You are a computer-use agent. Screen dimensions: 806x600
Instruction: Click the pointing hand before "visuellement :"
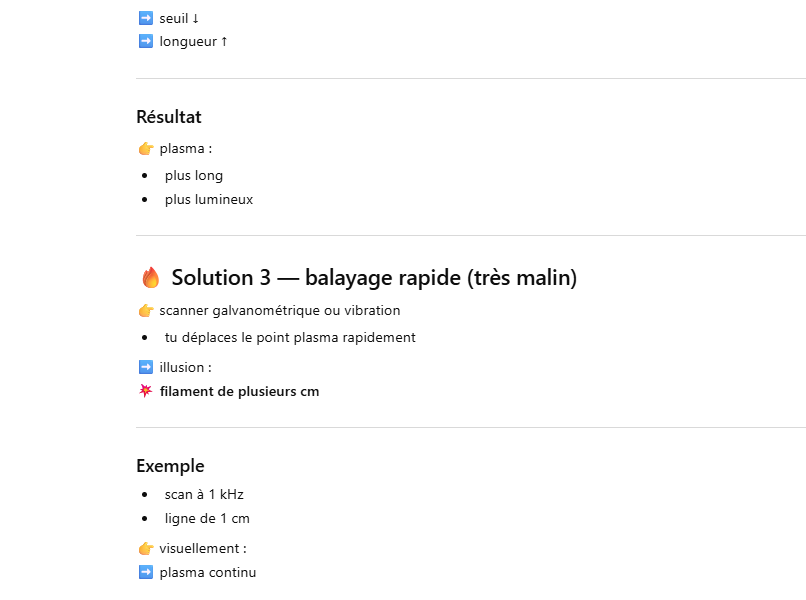click(145, 549)
